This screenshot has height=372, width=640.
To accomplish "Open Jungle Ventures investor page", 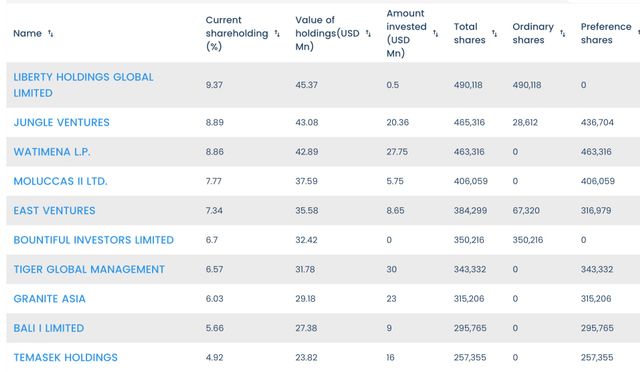I will pyautogui.click(x=62, y=123).
